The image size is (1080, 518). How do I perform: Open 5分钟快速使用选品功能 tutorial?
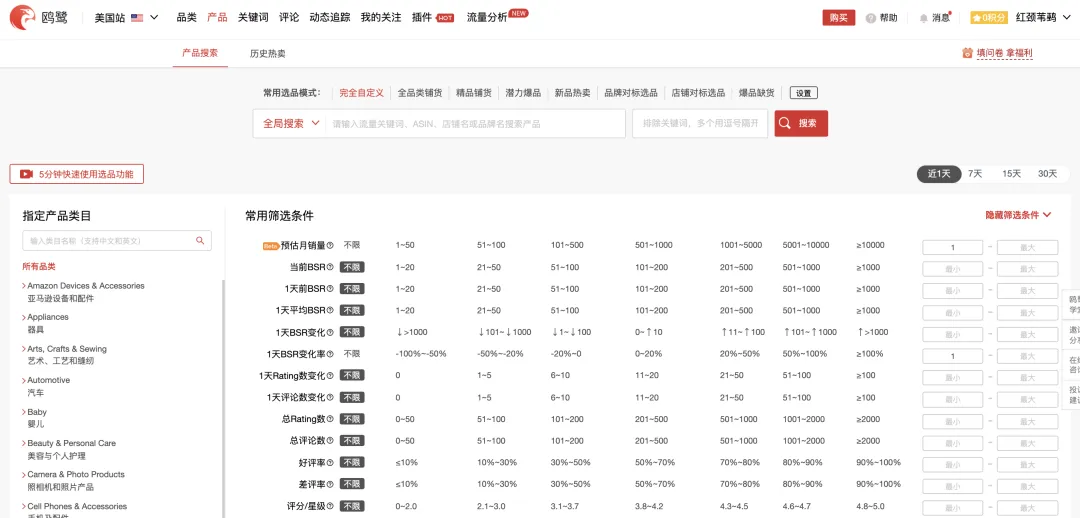click(x=76, y=174)
